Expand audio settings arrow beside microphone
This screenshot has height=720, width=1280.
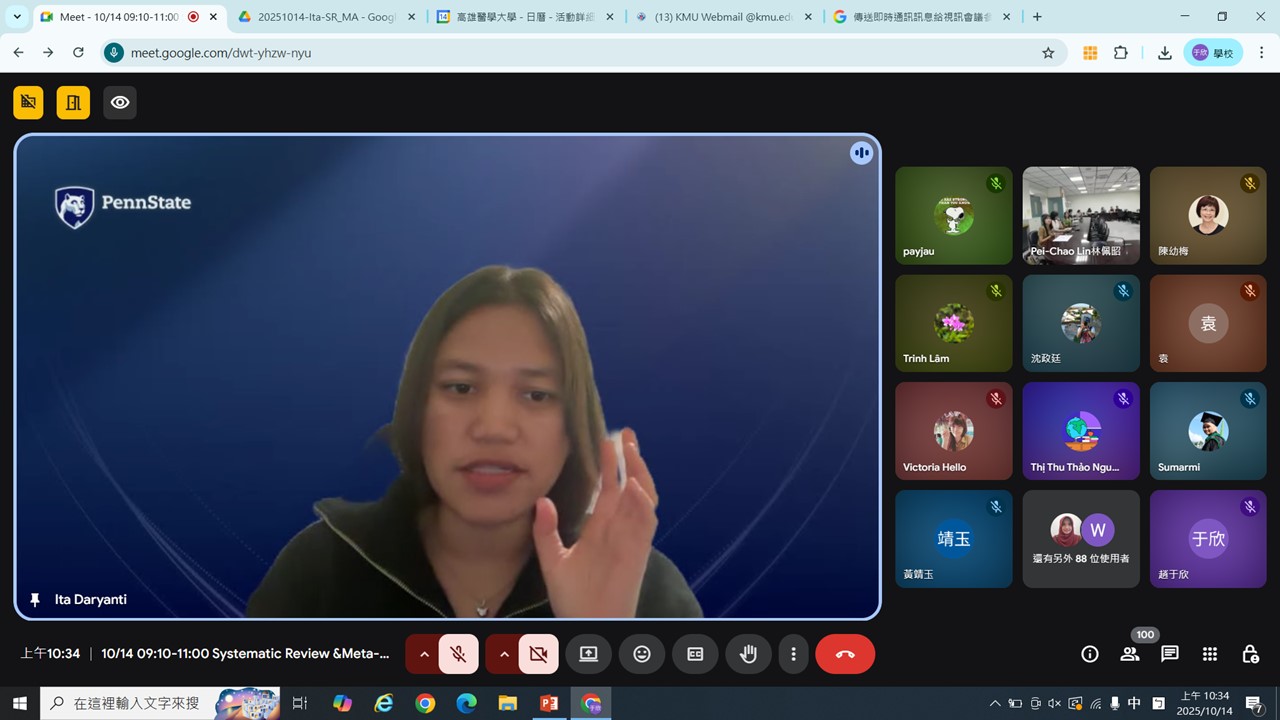point(423,654)
